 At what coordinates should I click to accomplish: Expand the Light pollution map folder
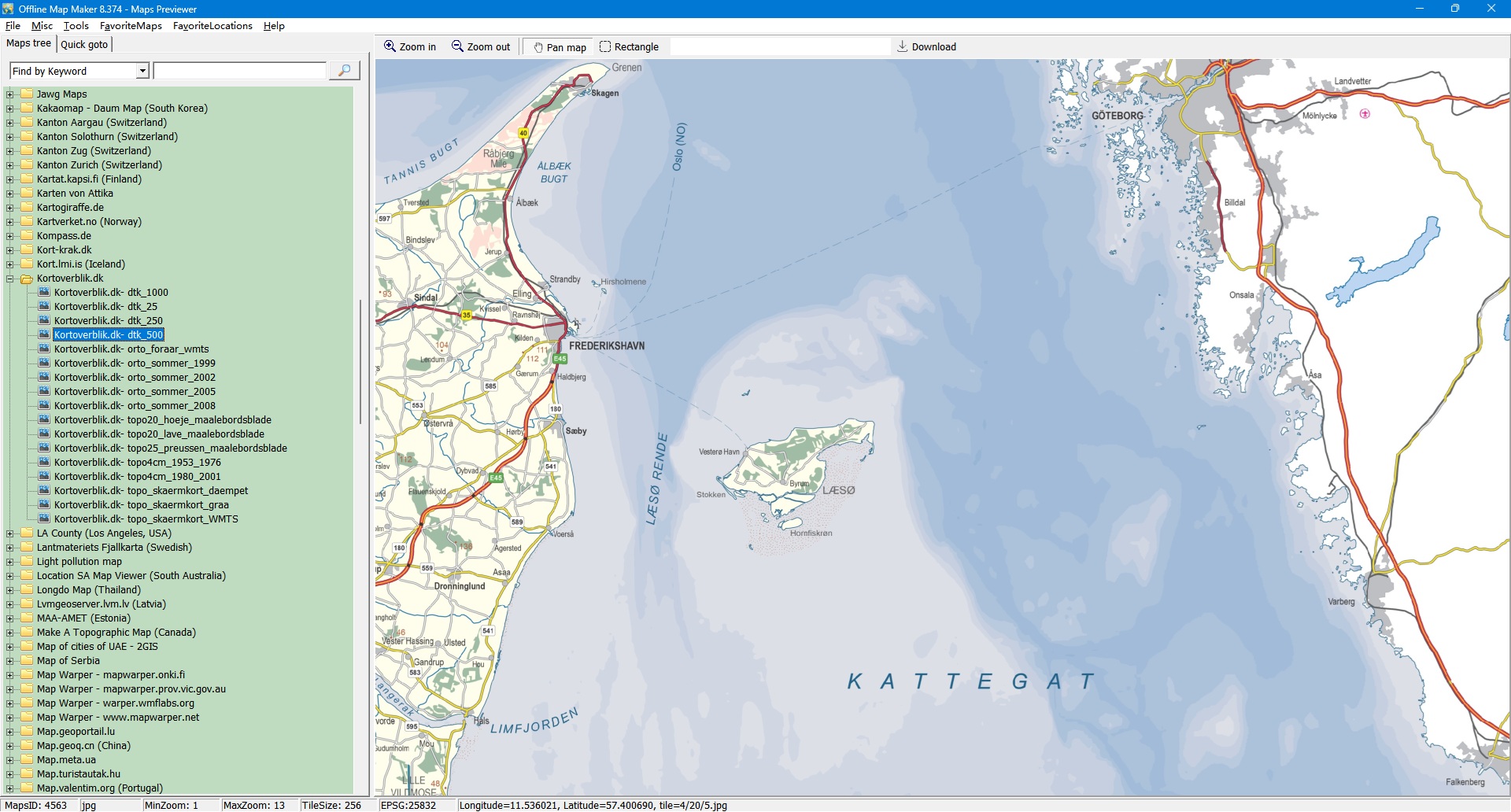pyautogui.click(x=10, y=562)
